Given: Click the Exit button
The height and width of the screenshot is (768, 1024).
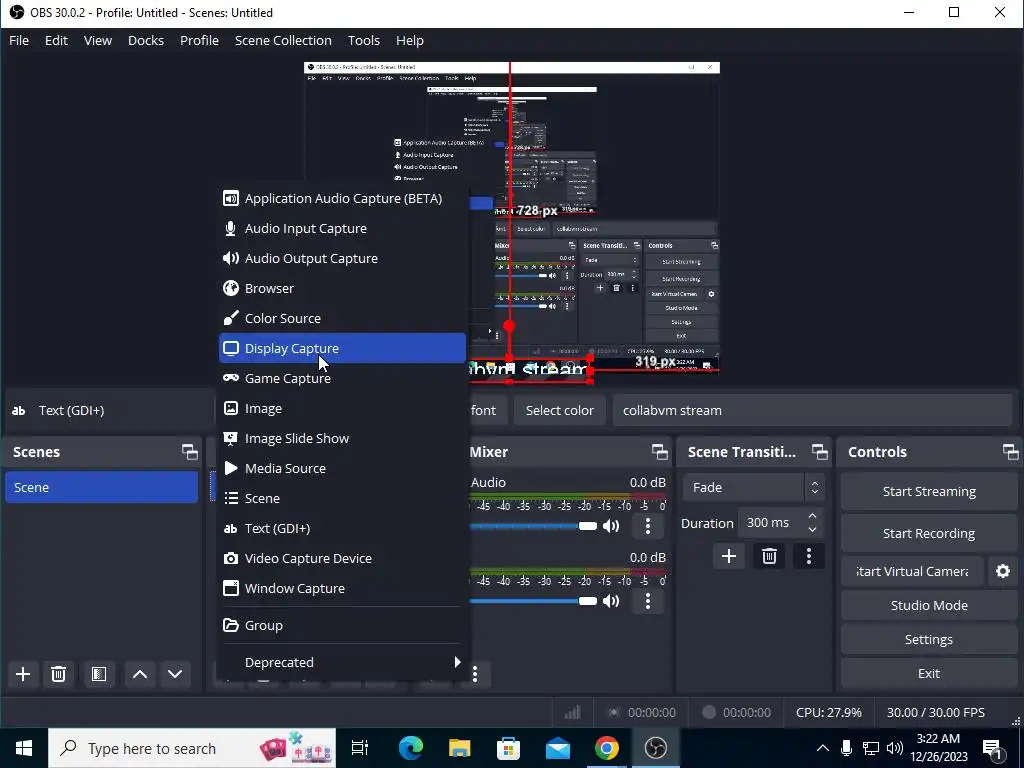Looking at the screenshot, I should point(929,673).
